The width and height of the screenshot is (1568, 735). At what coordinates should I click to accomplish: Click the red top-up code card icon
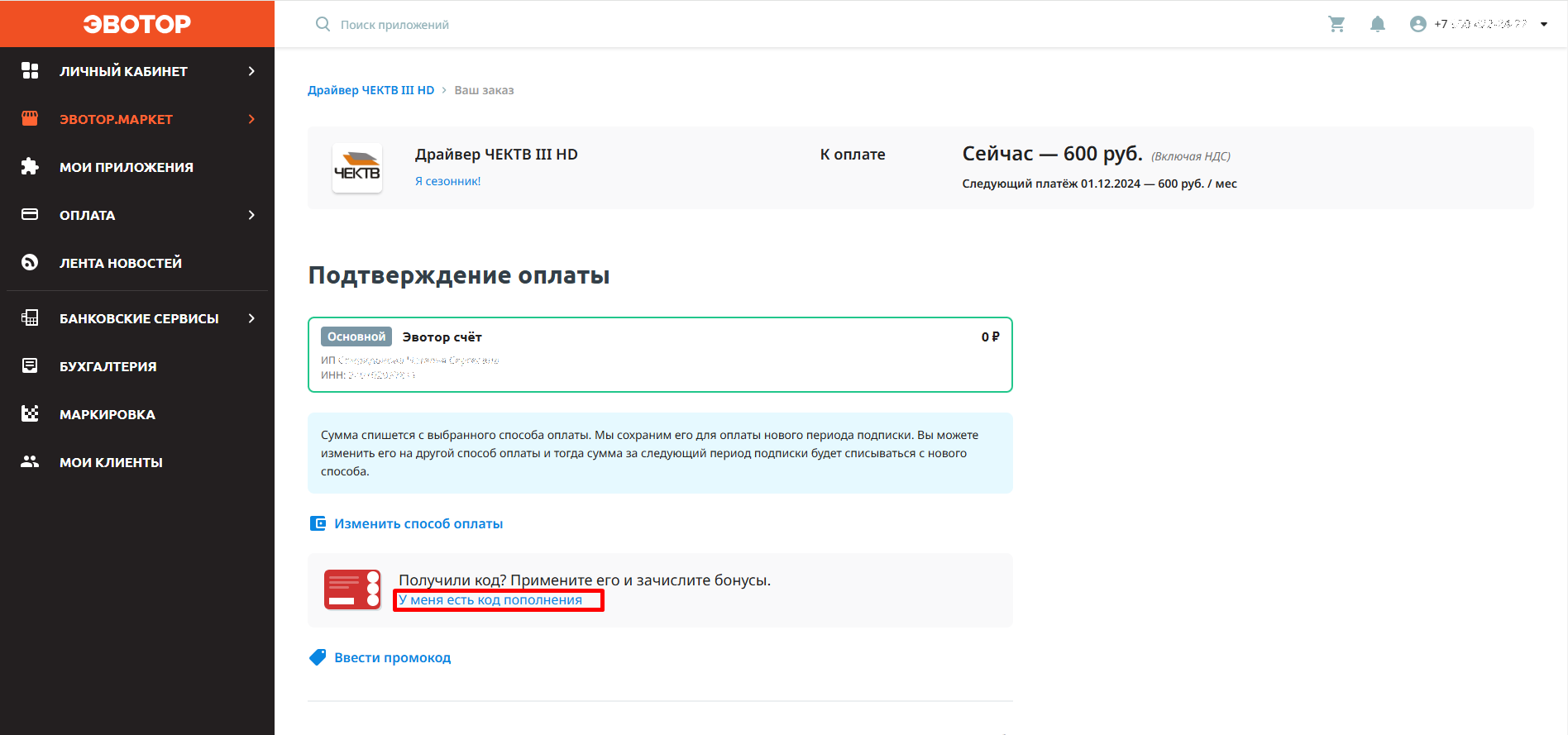click(352, 589)
